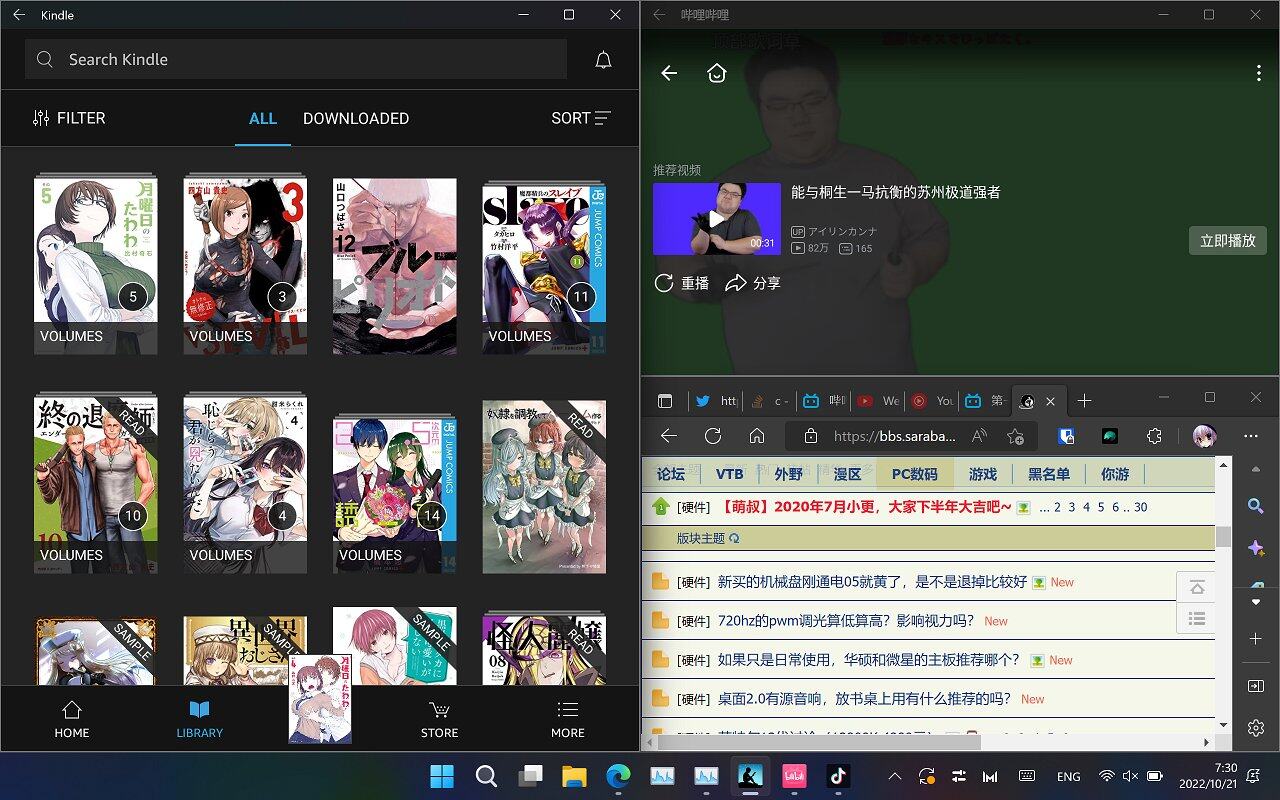This screenshot has height=800, width=1280.
Task: Open the 10-volume series with two men cover
Action: pos(96,484)
